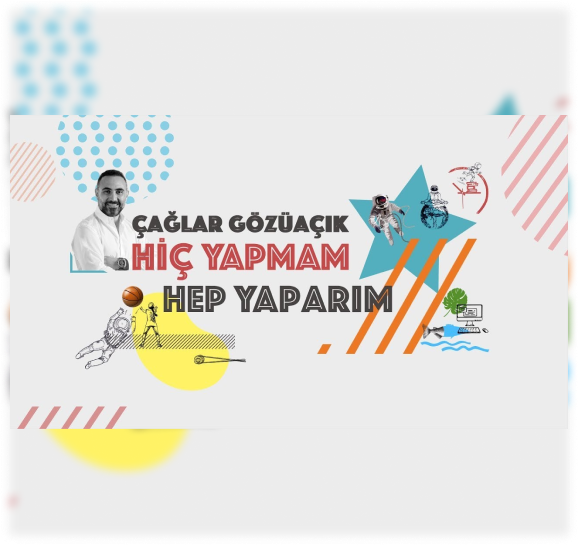This screenshot has width=578, height=545.
Task: Select the fish illustration above the waves
Action: click(440, 331)
